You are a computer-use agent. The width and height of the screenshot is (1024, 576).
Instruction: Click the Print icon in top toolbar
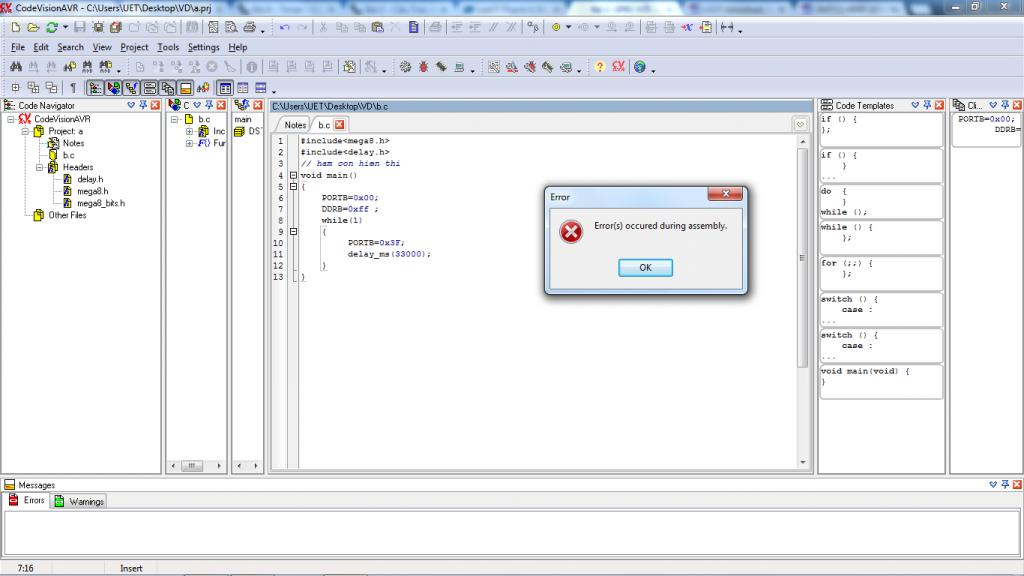point(249,27)
